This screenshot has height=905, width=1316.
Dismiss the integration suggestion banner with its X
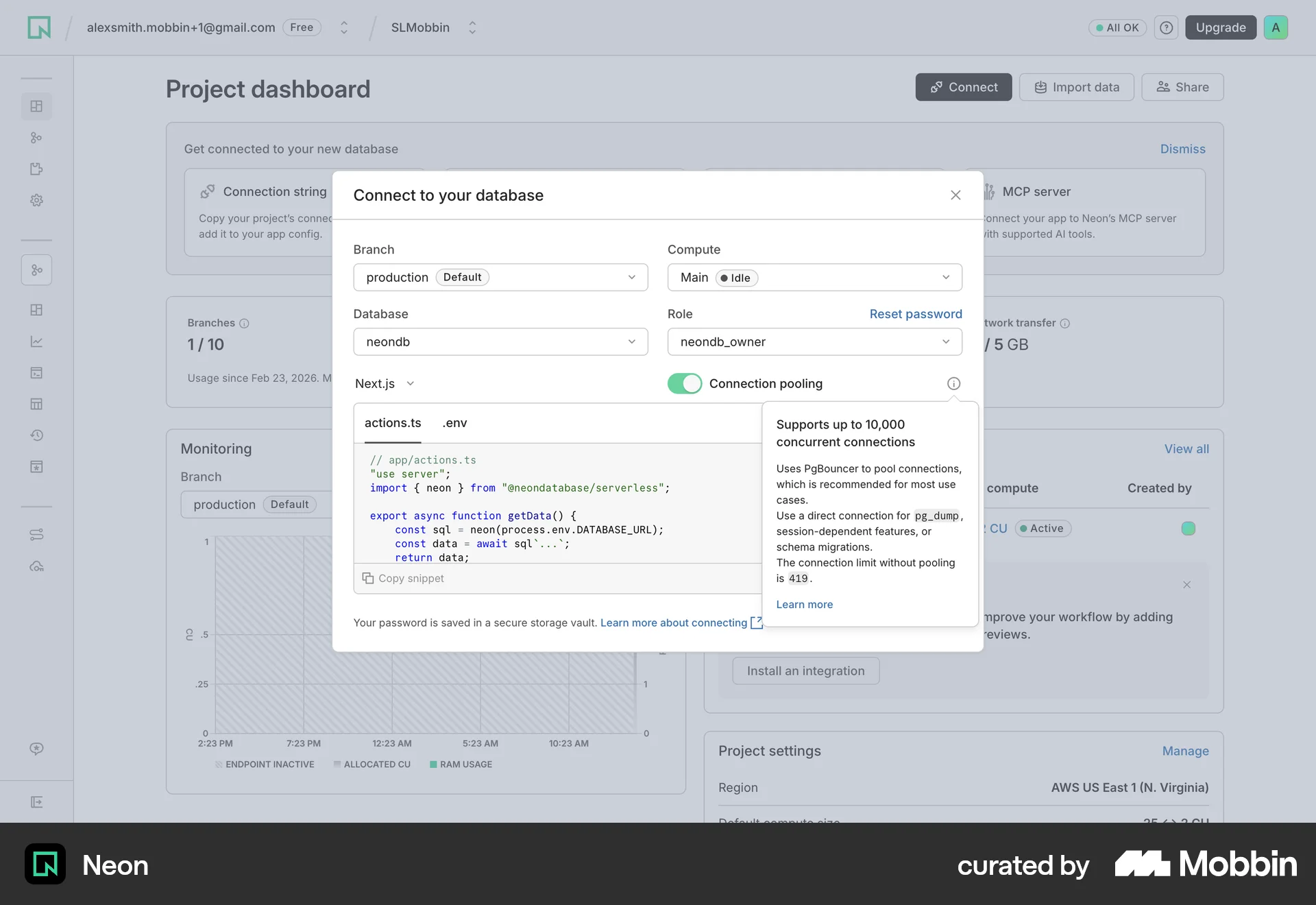(1186, 585)
